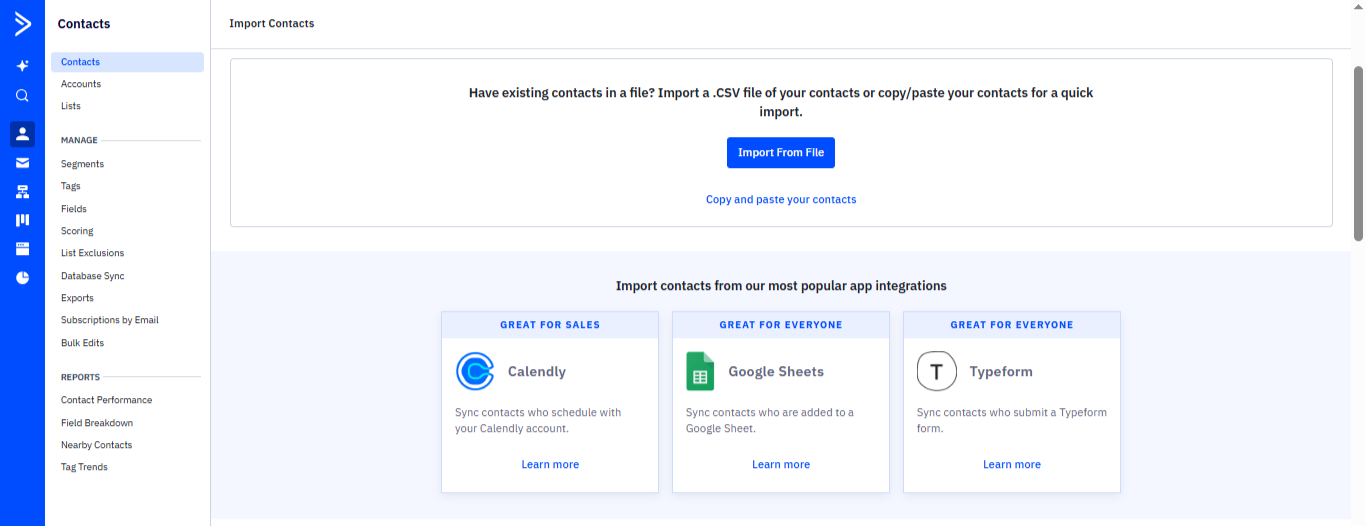Select Tag Trends under Reports

point(84,467)
